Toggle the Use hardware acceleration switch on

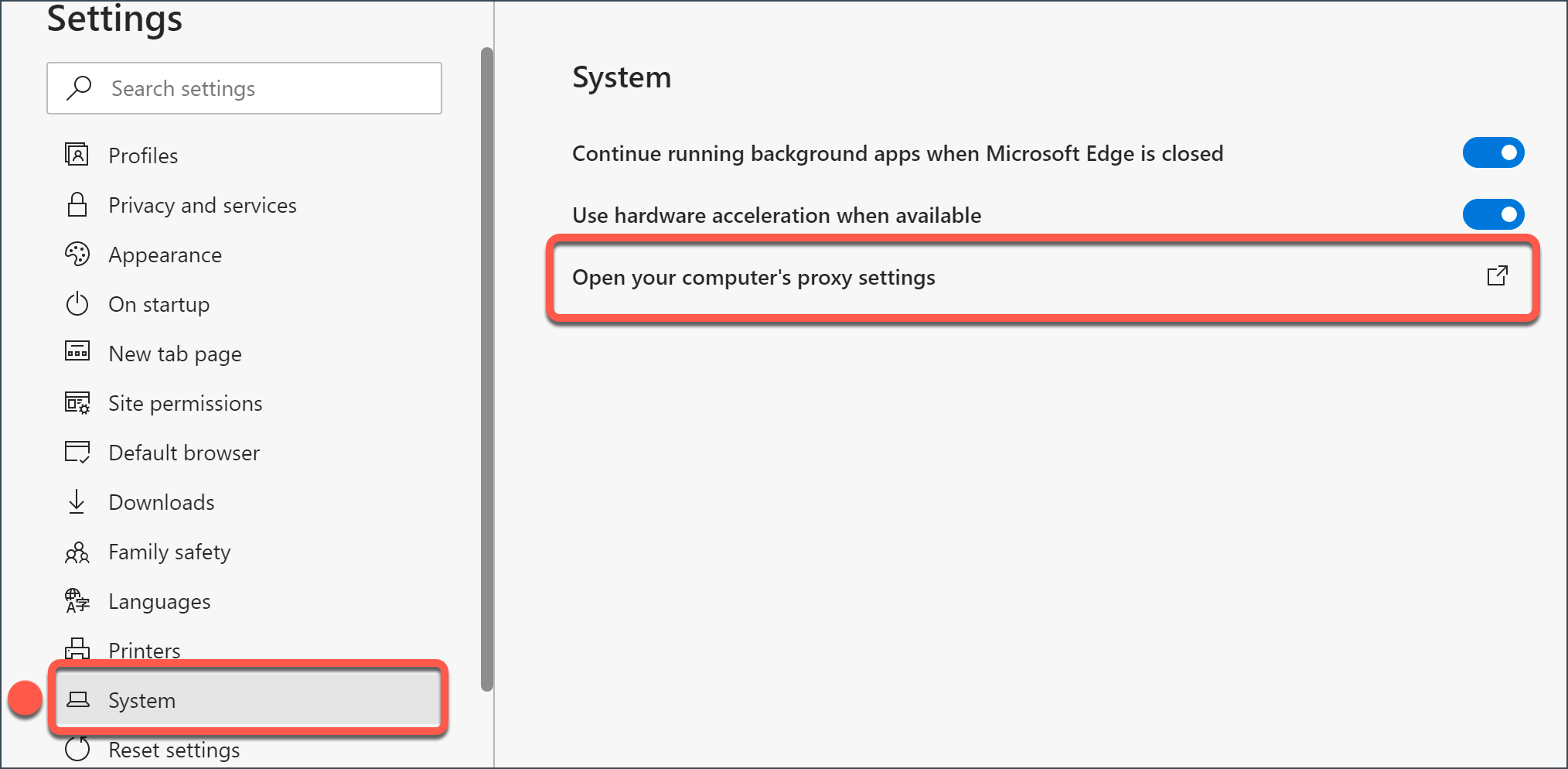pos(1493,214)
